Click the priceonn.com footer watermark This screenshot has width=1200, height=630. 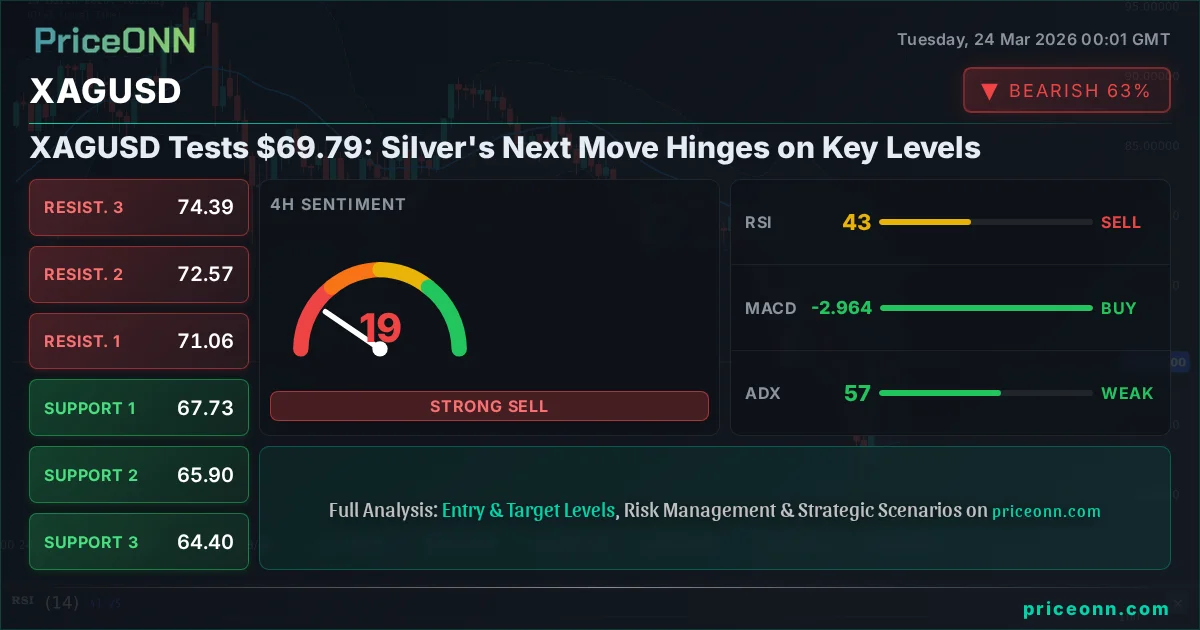tap(1096, 608)
